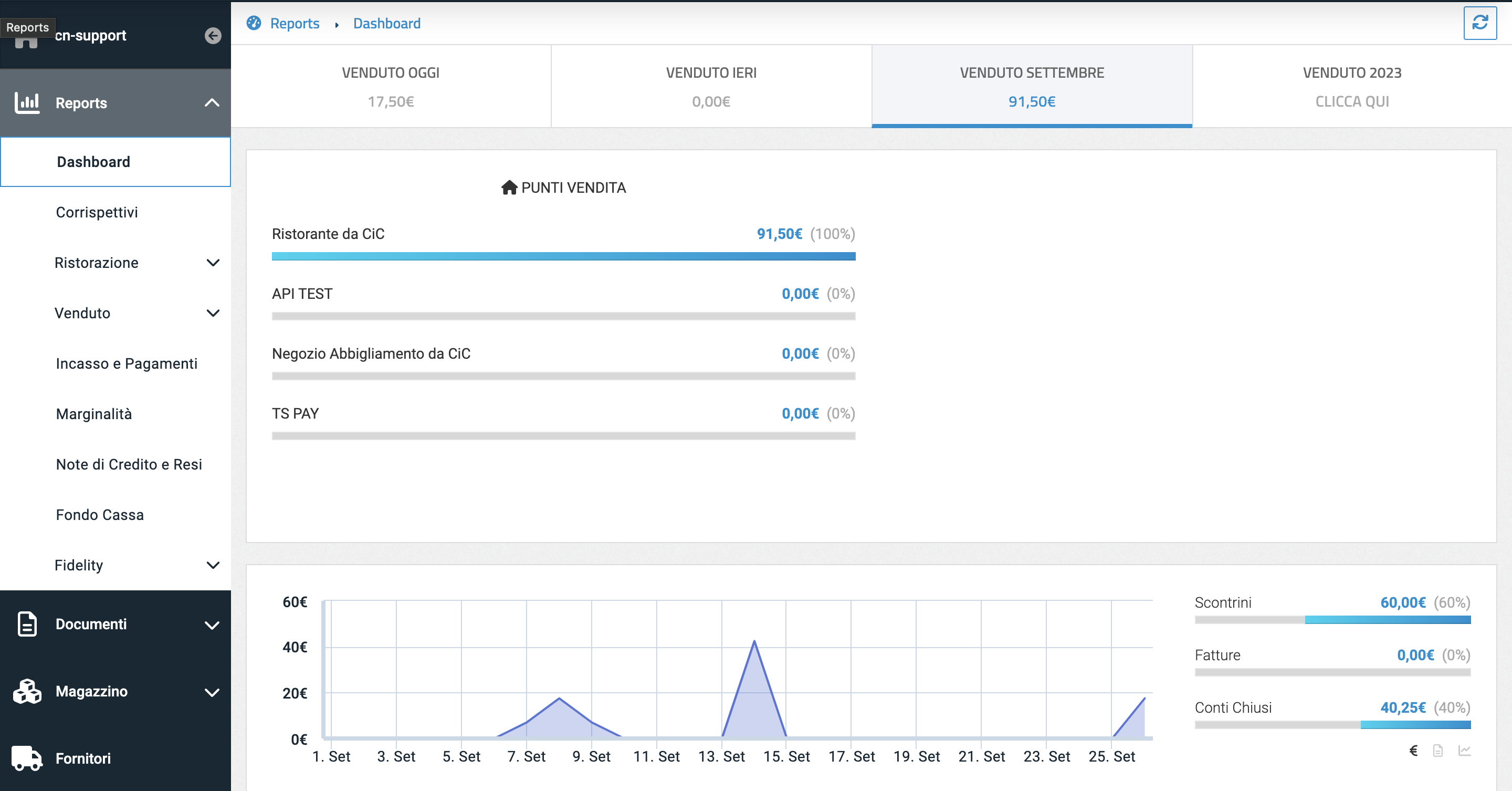
Task: Click Ristorante da CiC progress bar
Action: click(563, 256)
